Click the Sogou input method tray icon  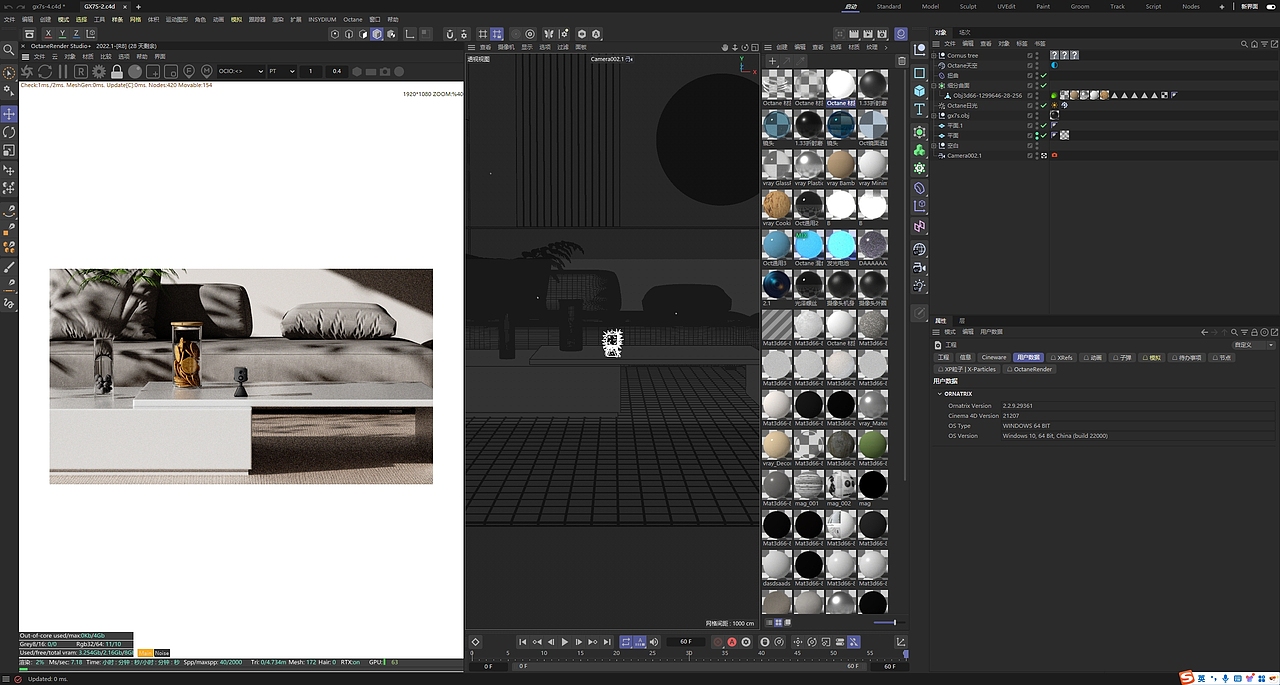(1186, 679)
